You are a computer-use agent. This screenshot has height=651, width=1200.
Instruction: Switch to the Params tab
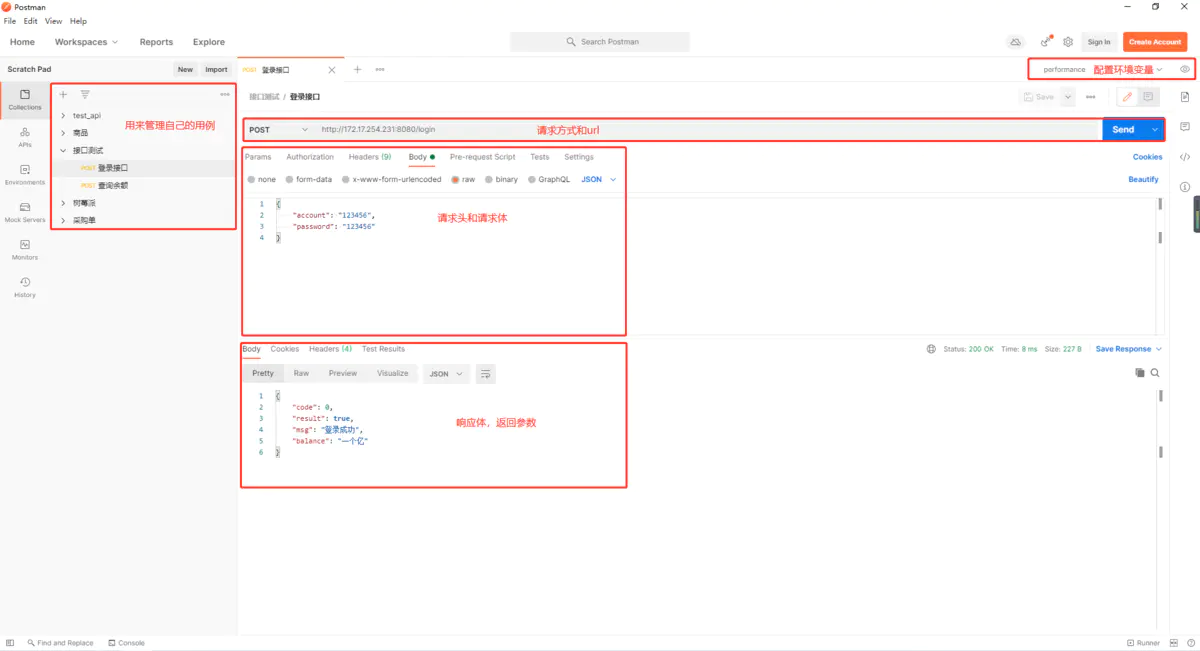[258, 157]
